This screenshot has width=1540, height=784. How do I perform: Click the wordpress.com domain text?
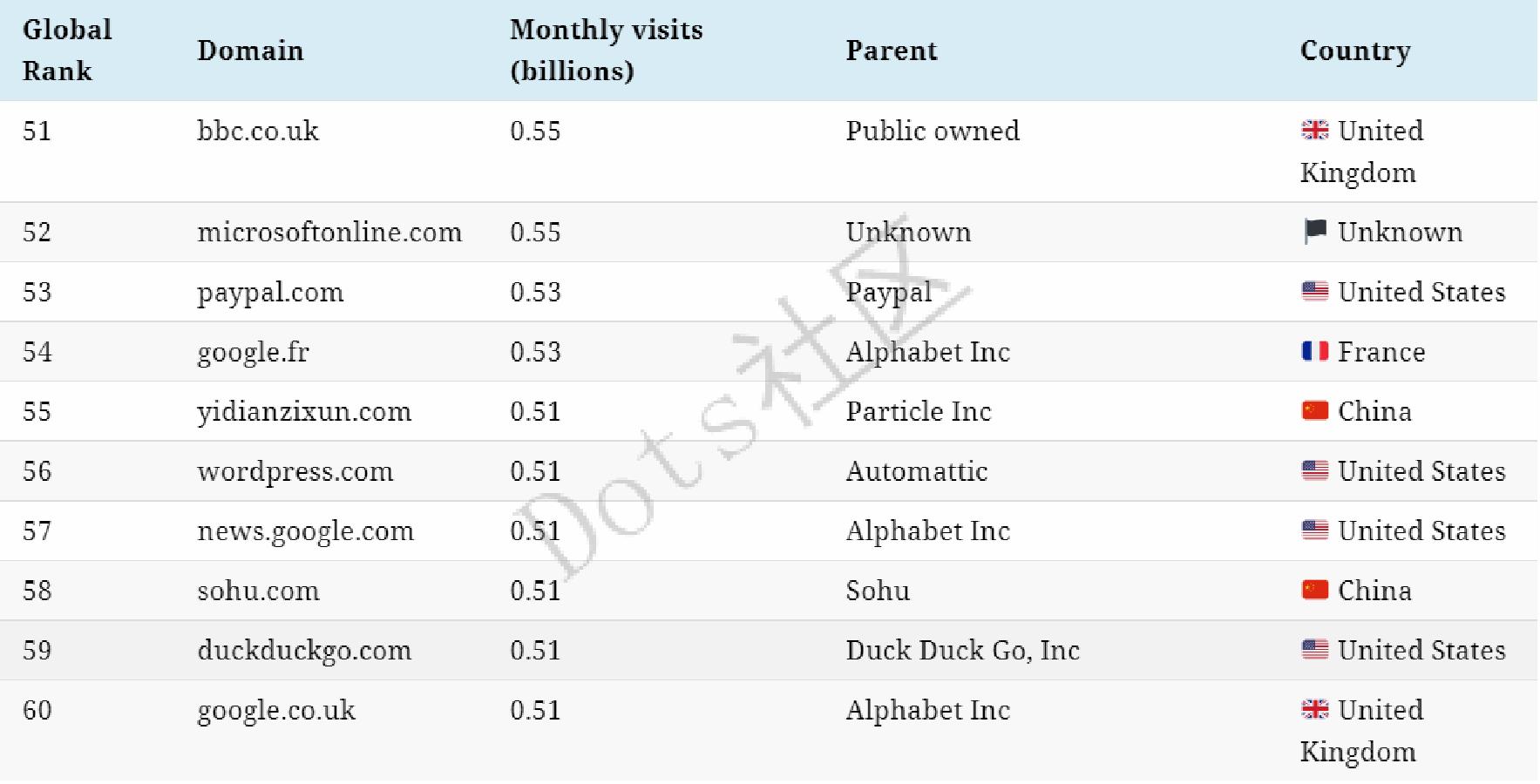(295, 472)
